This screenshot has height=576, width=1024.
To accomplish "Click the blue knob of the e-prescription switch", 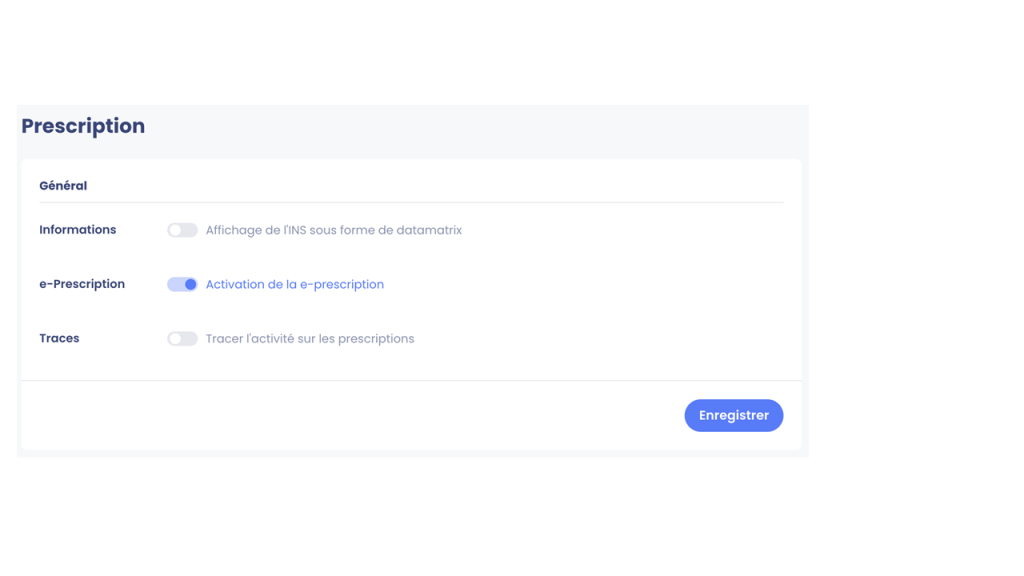I will (190, 284).
